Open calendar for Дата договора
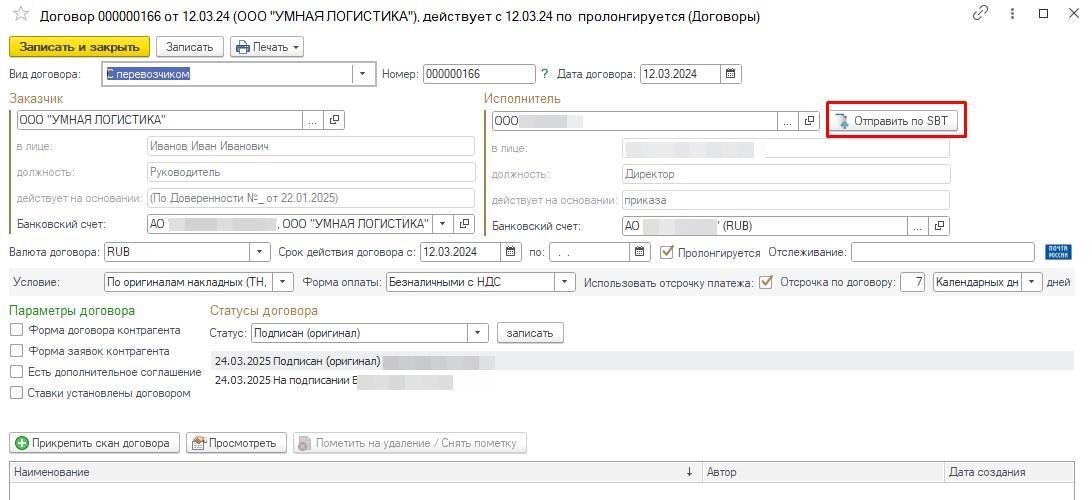Screen dimensions: 1092x500 (731, 74)
